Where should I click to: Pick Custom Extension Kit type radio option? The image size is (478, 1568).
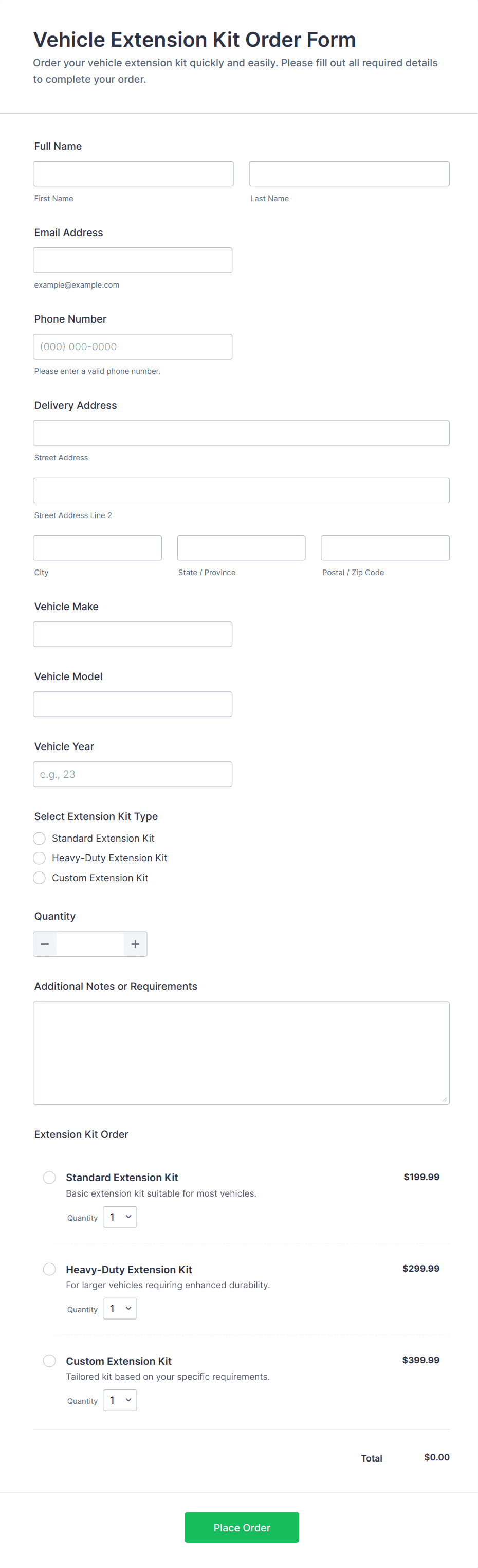pyautogui.click(x=40, y=878)
